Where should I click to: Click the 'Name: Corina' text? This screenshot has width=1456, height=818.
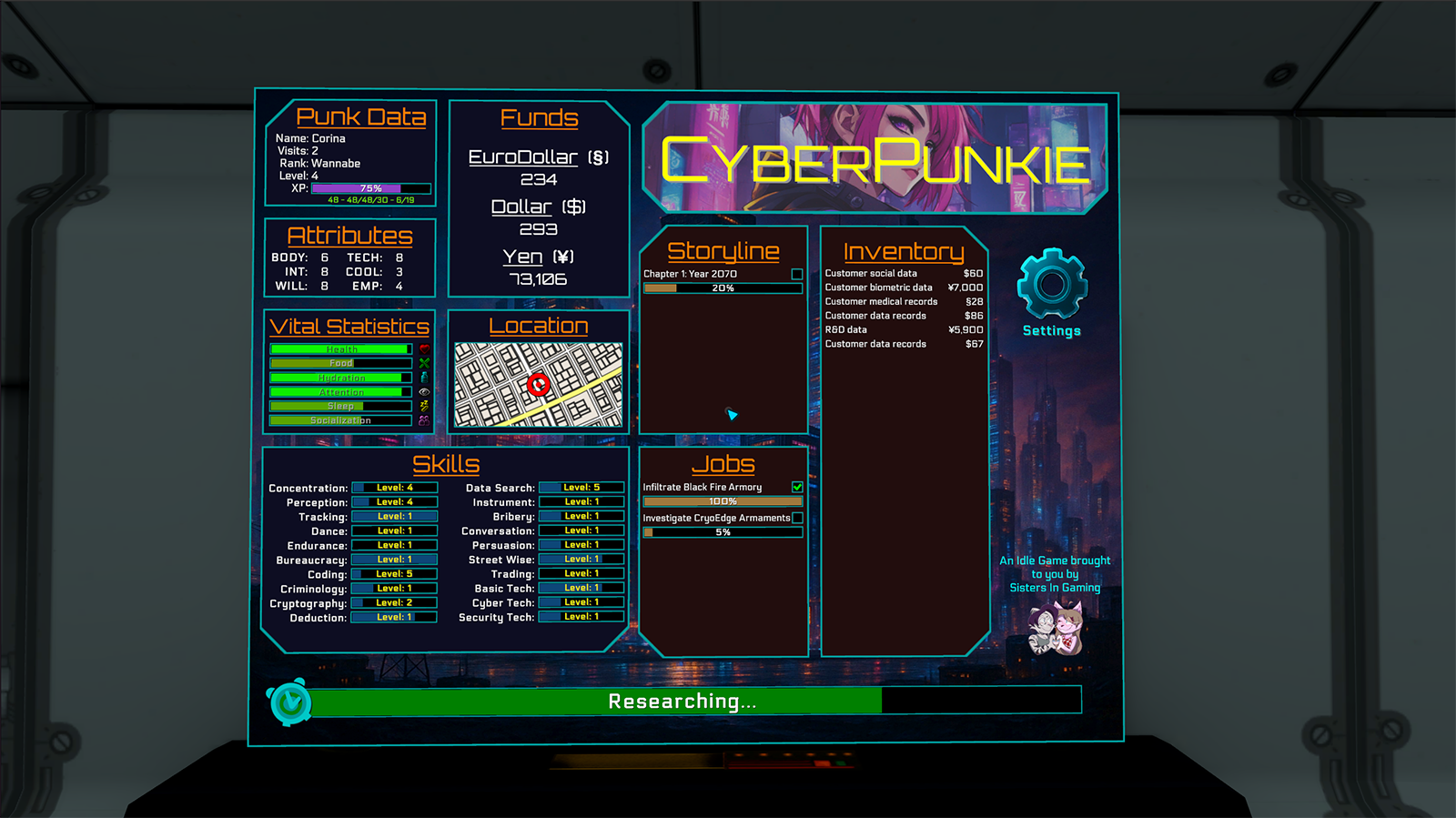310,138
